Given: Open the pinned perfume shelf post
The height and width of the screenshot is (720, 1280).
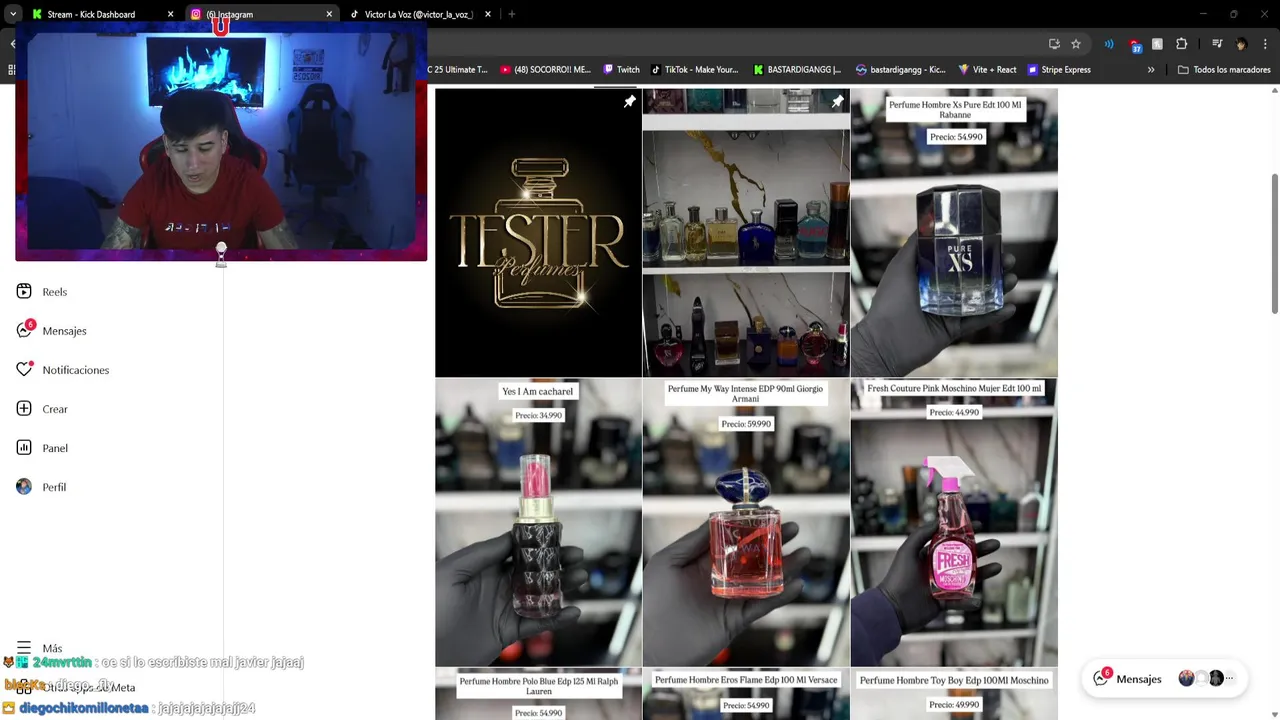Looking at the screenshot, I should coord(746,232).
